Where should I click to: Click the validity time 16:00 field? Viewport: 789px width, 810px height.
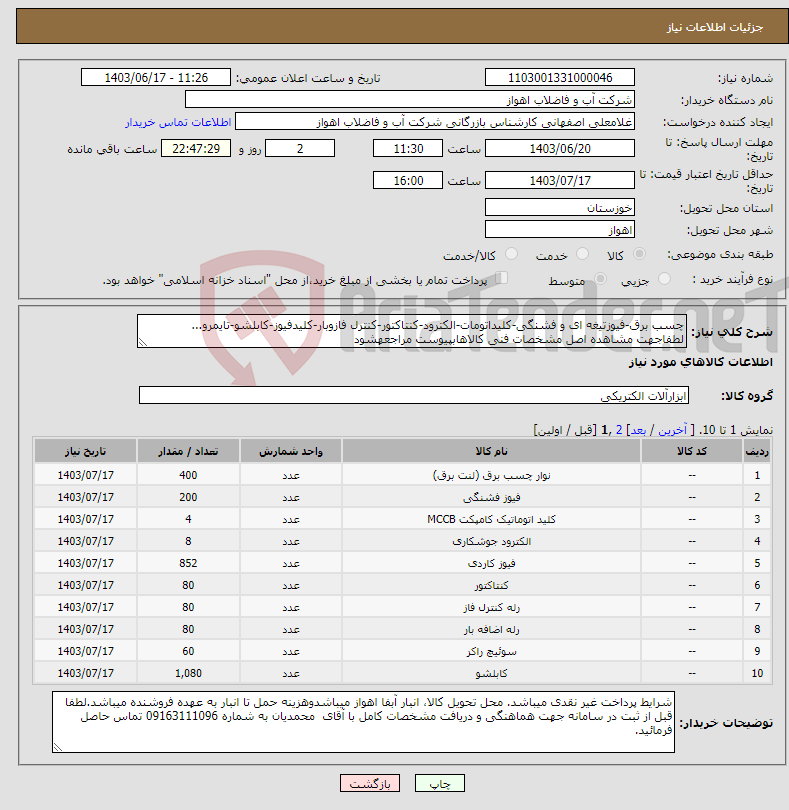408,180
